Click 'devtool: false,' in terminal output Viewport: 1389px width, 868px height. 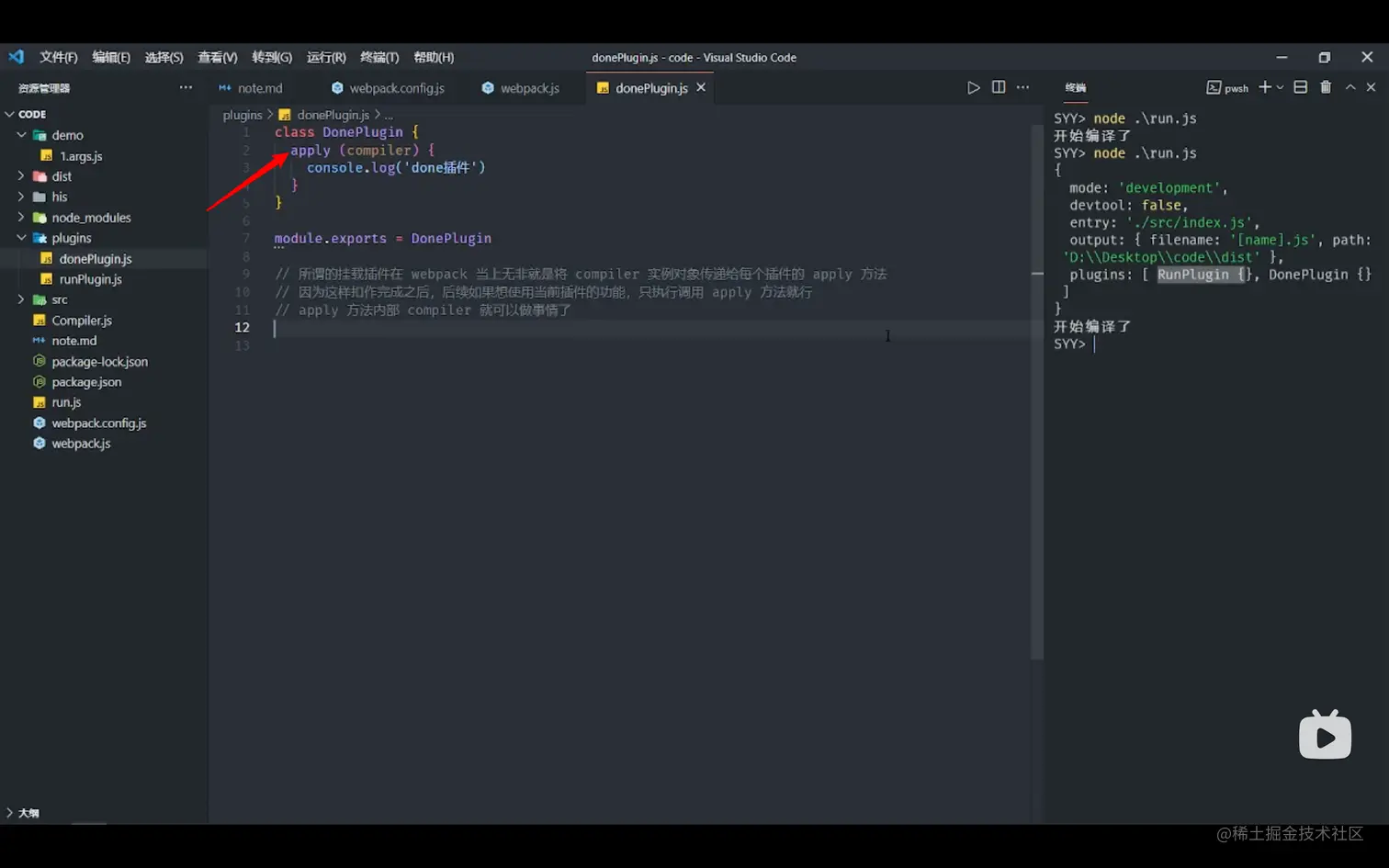tap(1128, 206)
